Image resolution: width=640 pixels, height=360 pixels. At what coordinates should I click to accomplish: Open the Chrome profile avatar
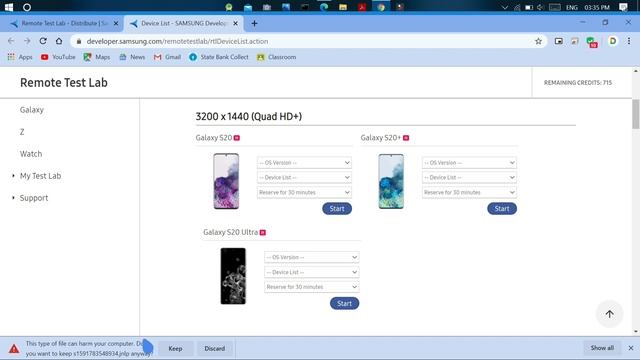pos(613,41)
